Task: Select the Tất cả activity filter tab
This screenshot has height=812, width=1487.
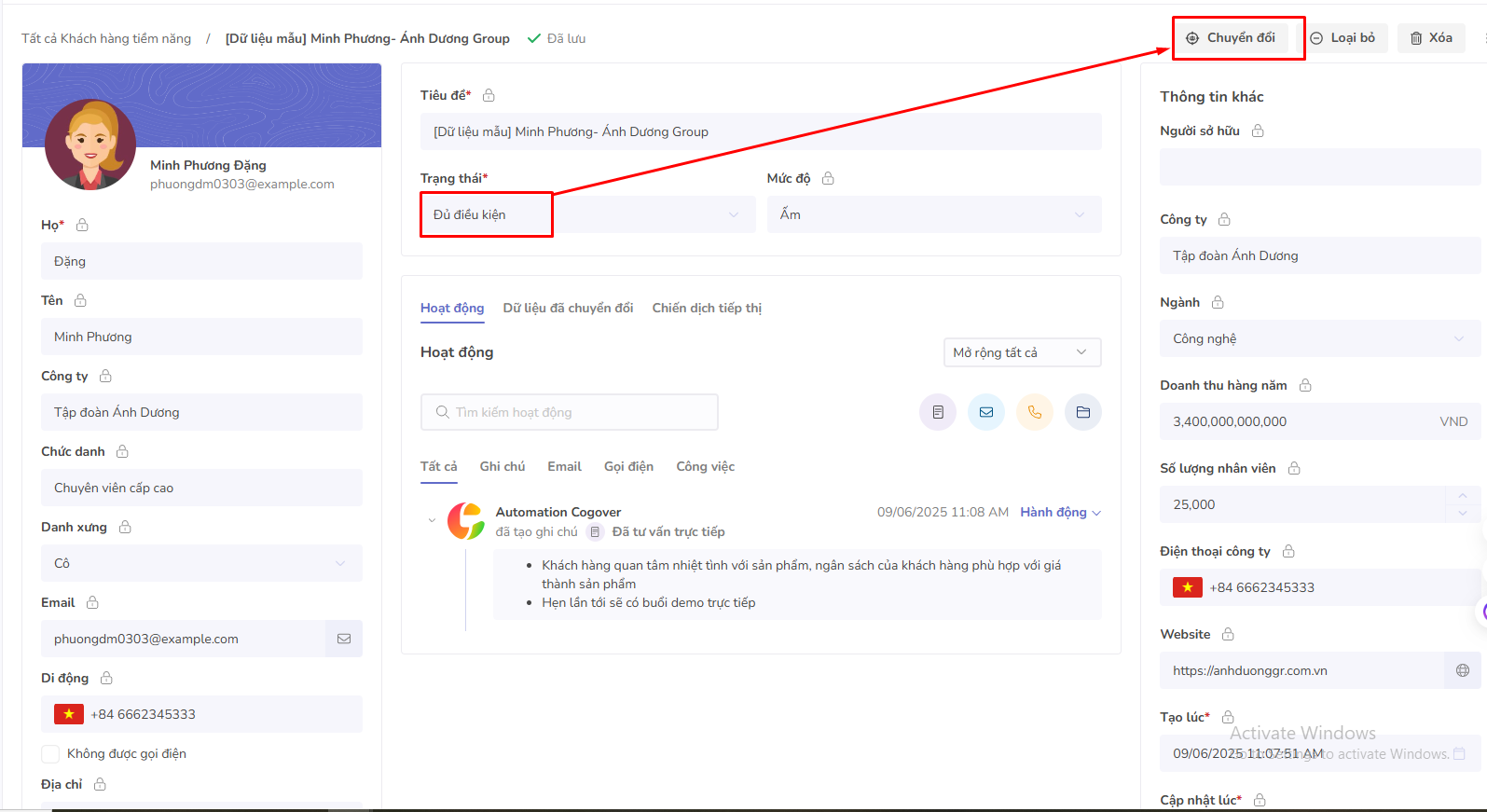Action: [438, 466]
